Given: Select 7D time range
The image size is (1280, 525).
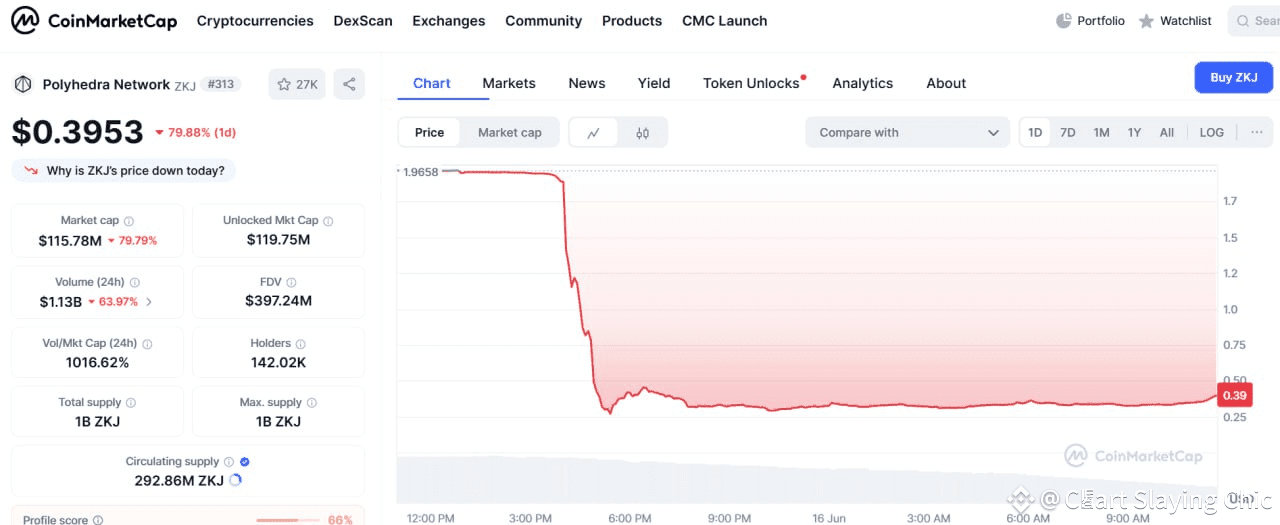Looking at the screenshot, I should (1068, 132).
